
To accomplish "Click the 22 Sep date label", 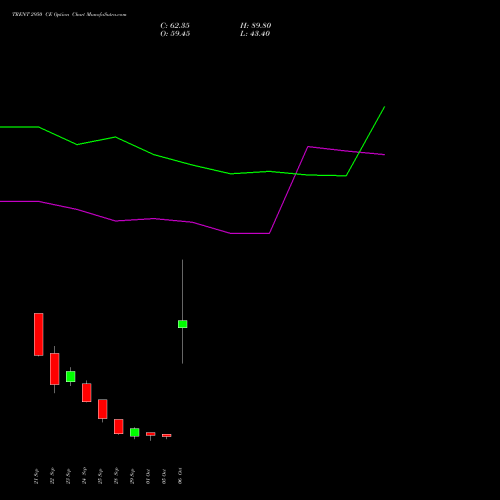I will click(x=52, y=476).
